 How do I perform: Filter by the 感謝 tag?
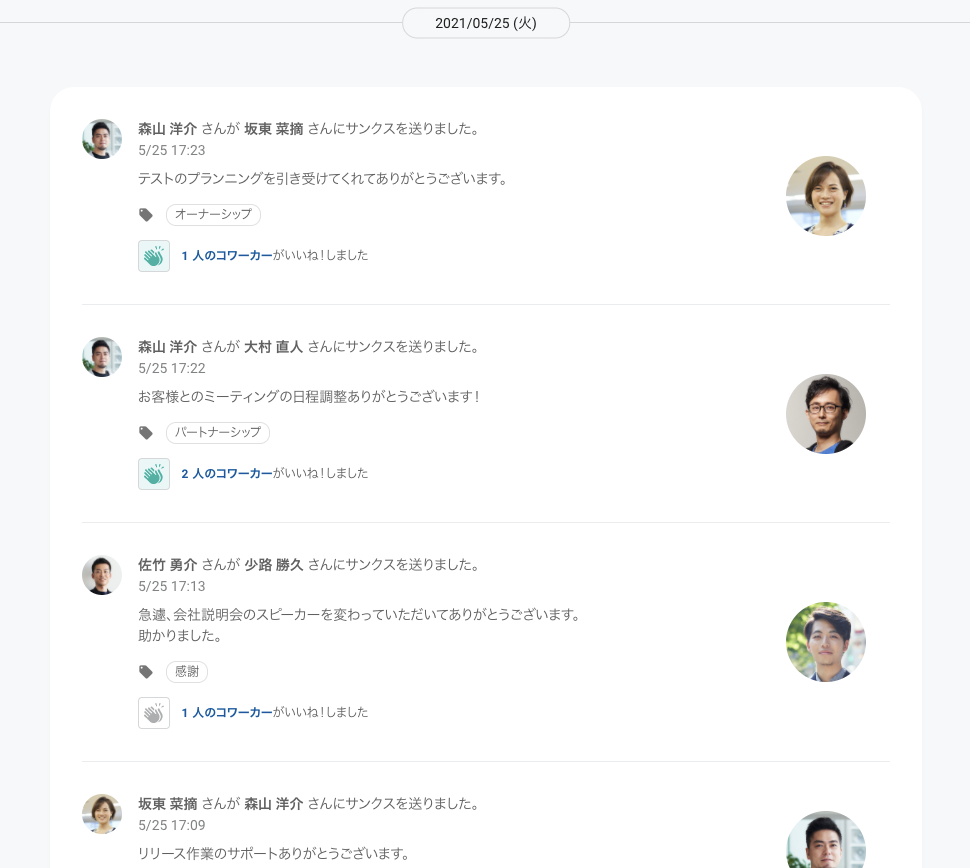[x=187, y=672]
